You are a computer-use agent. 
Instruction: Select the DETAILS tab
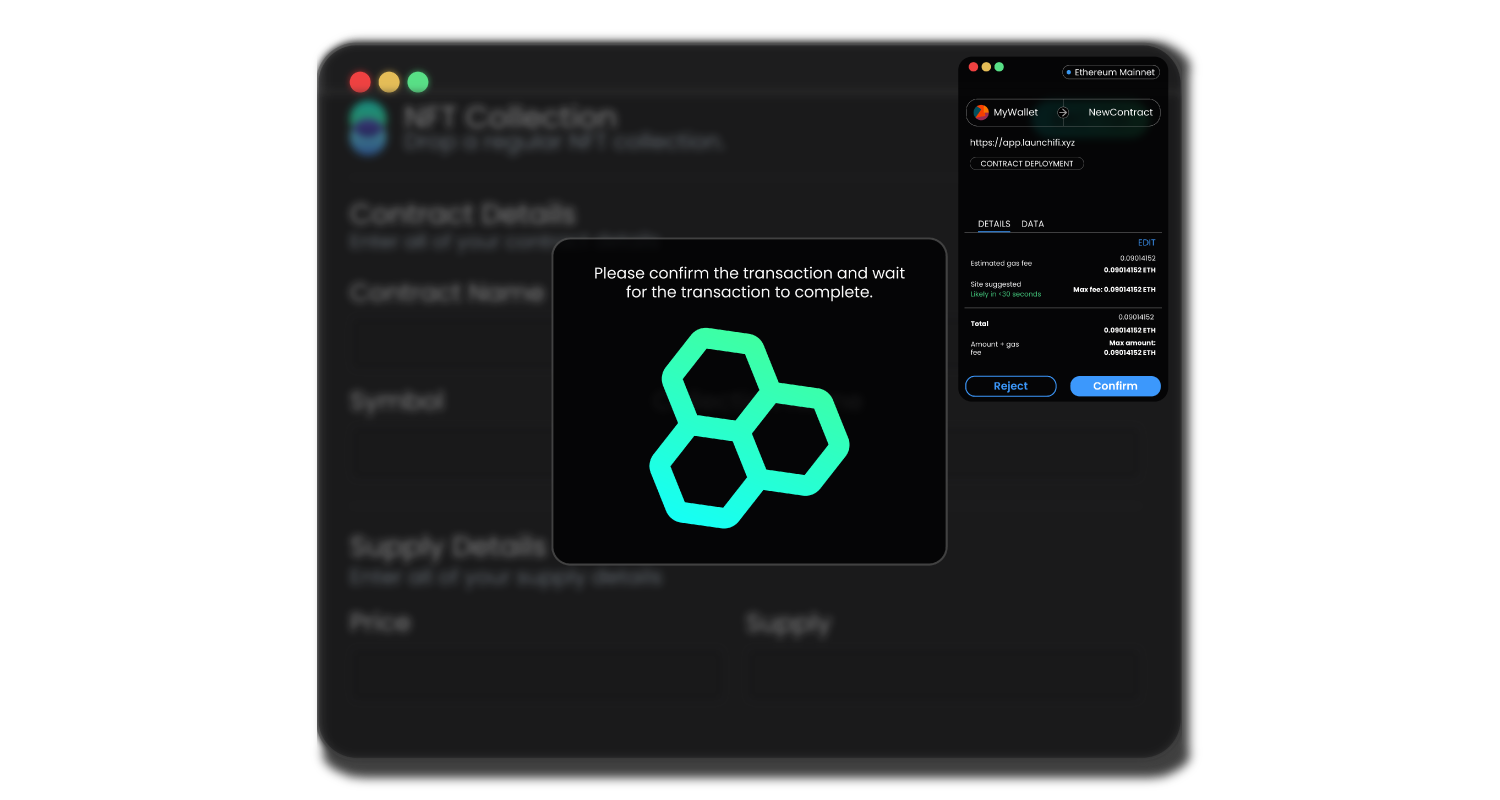pyautogui.click(x=993, y=224)
